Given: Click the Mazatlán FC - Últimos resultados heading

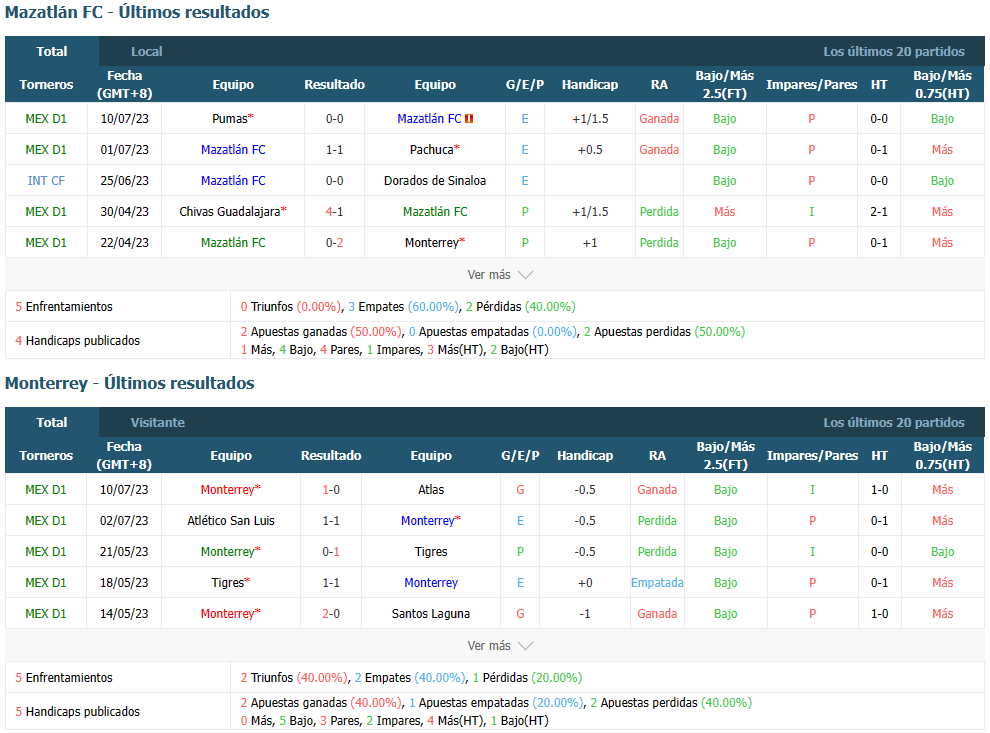Looking at the screenshot, I should pyautogui.click(x=137, y=12).
